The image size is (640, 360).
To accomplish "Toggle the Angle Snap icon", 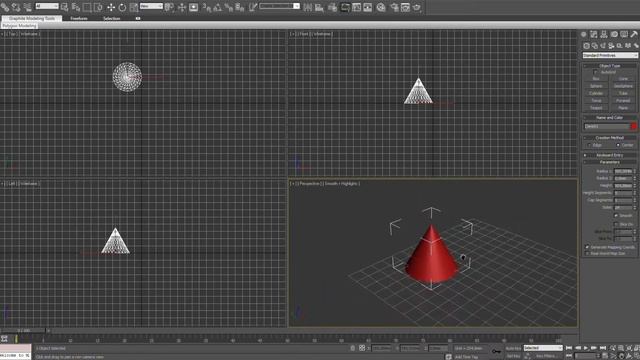I will pyautogui.click(x=218, y=7).
